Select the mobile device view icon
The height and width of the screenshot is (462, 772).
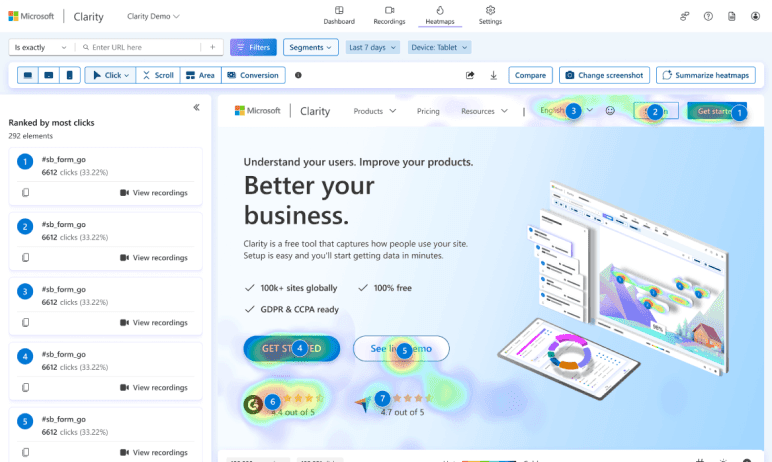pos(69,75)
